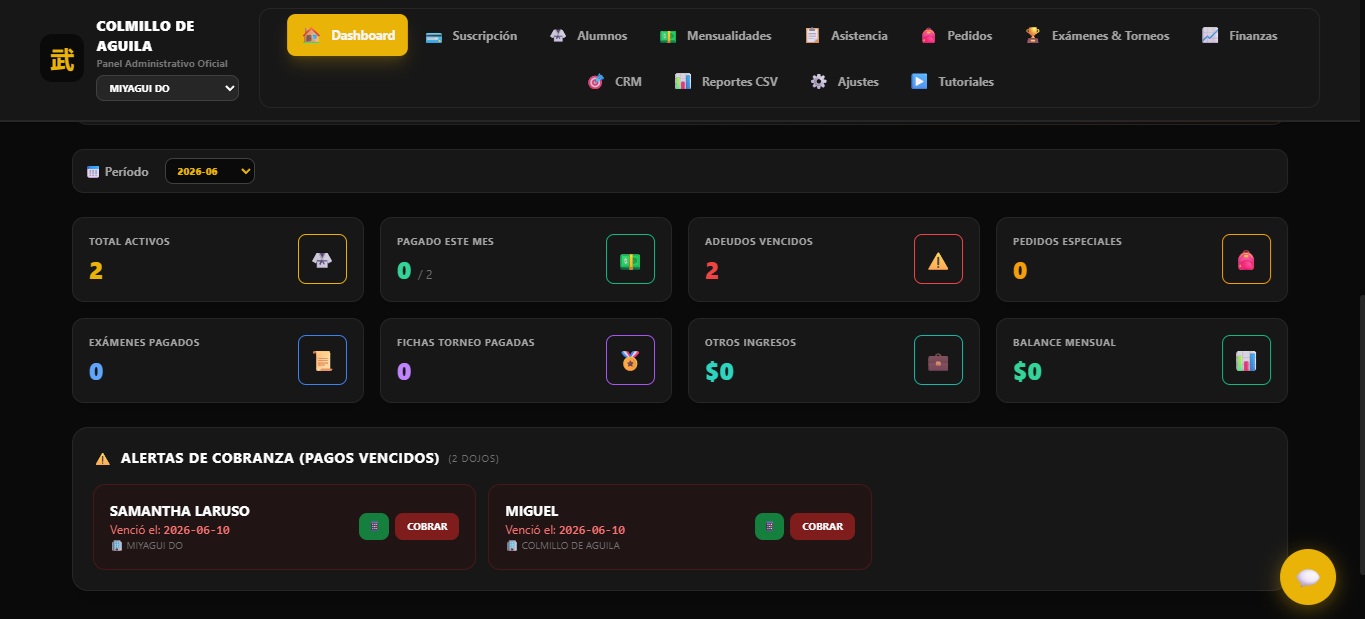Click COBRAR for Samantha Laruso
The height and width of the screenshot is (619, 1365).
pos(427,526)
